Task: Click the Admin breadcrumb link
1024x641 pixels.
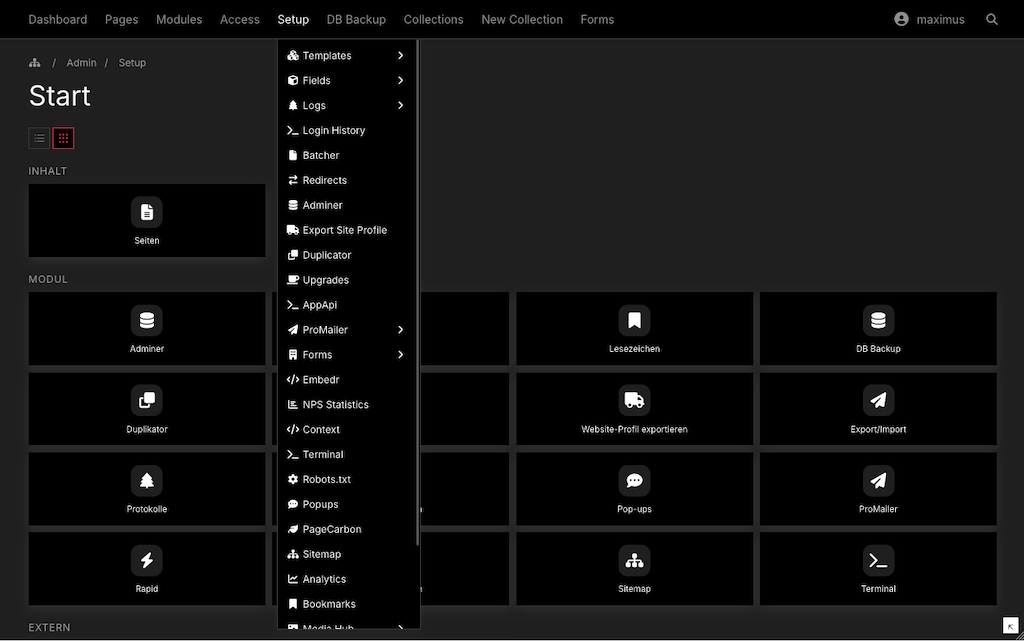Action: (81, 63)
